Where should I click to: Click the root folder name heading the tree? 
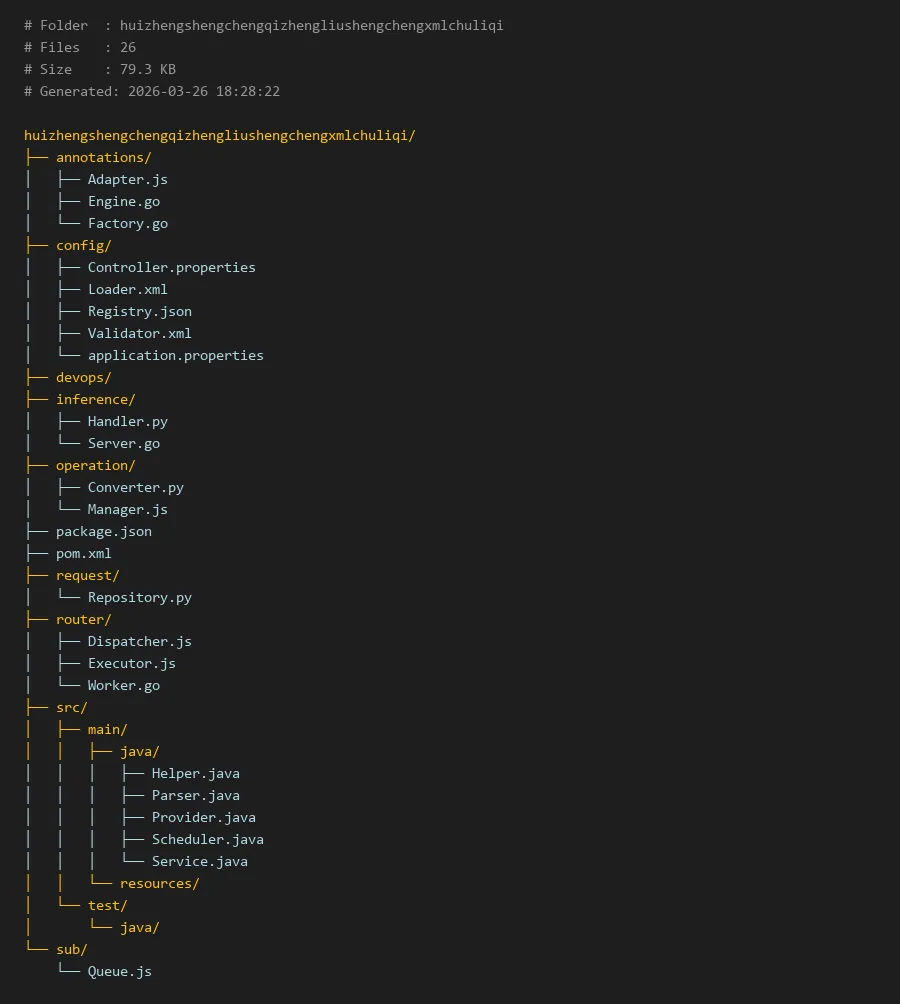(x=219, y=135)
